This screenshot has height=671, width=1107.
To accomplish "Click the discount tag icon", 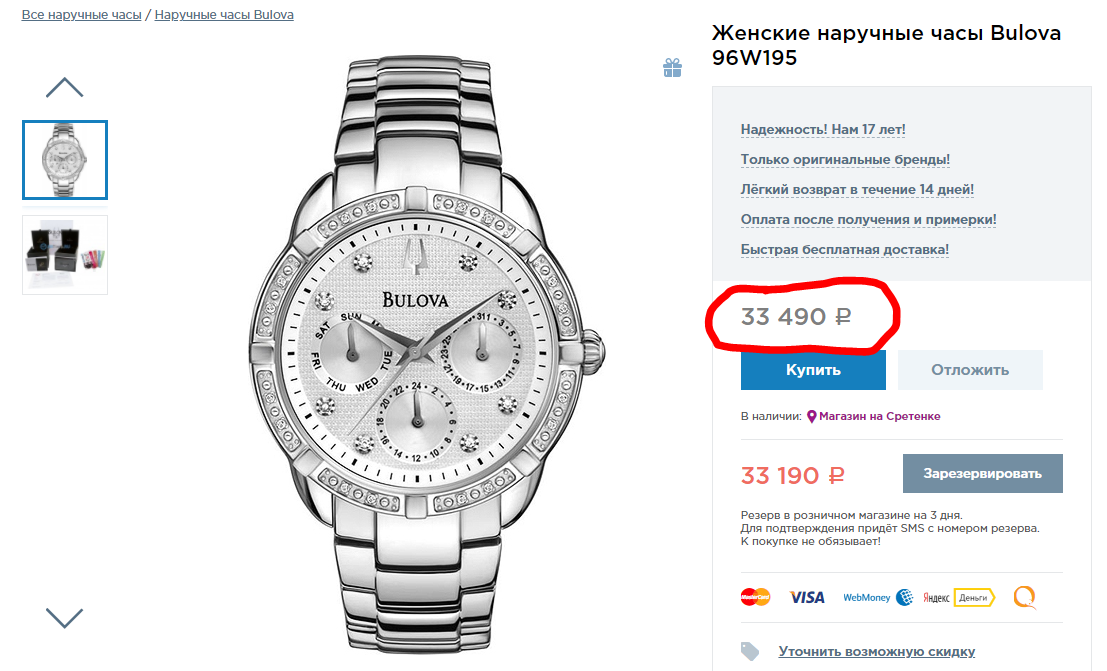I will click(x=750, y=651).
